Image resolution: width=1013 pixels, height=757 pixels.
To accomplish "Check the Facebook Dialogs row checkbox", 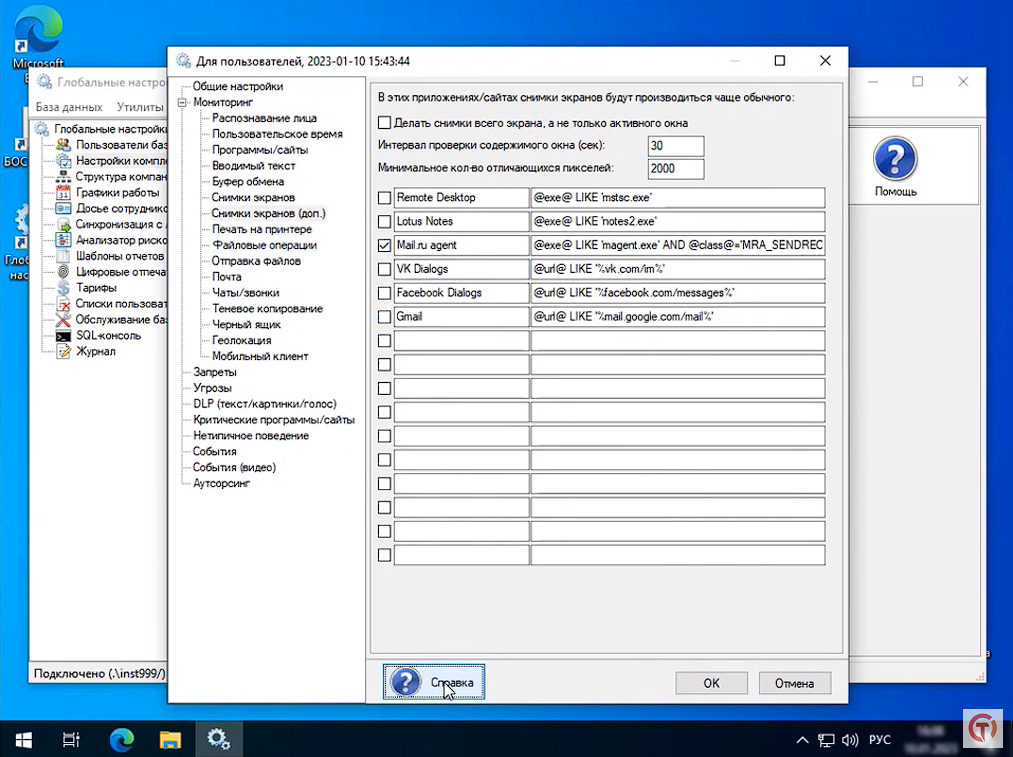I will (384, 293).
